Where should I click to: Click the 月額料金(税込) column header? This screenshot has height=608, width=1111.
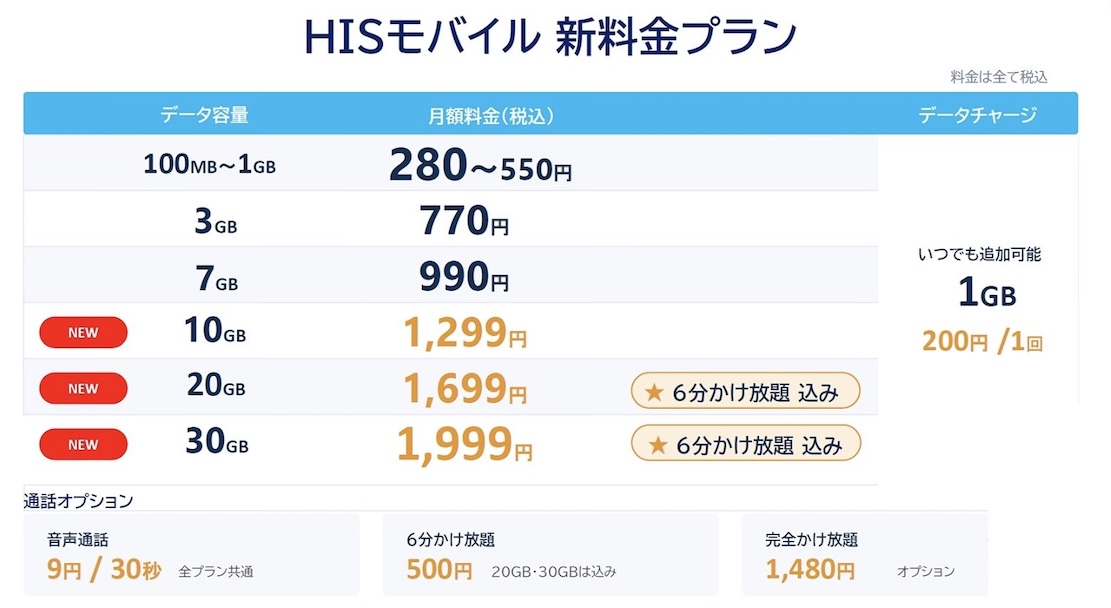[490, 116]
